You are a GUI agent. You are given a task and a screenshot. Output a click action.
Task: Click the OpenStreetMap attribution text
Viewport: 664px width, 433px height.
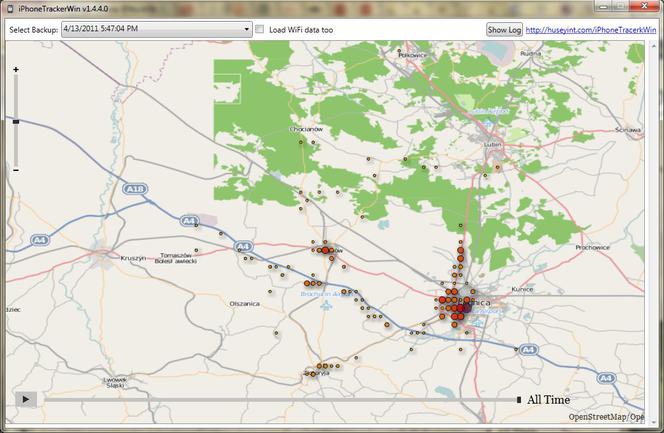click(x=606, y=417)
